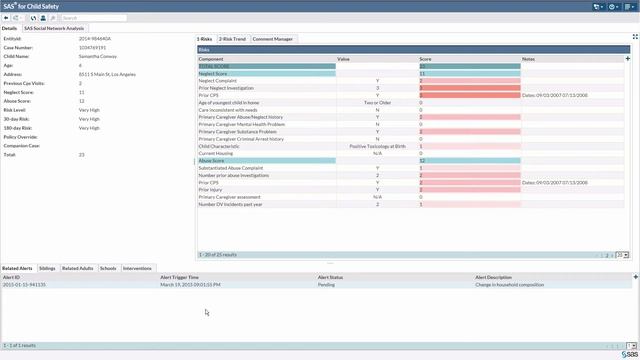Select the 1-Risks tab
The width and height of the screenshot is (640, 360).
click(205, 39)
